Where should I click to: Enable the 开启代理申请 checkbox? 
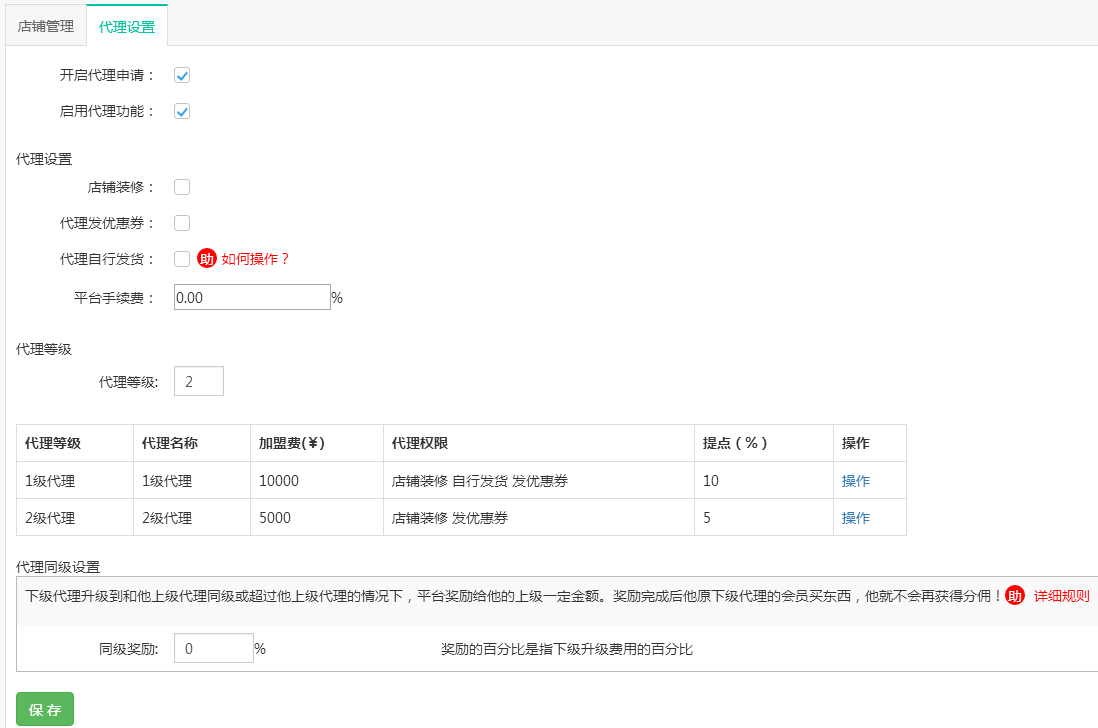coord(181,74)
